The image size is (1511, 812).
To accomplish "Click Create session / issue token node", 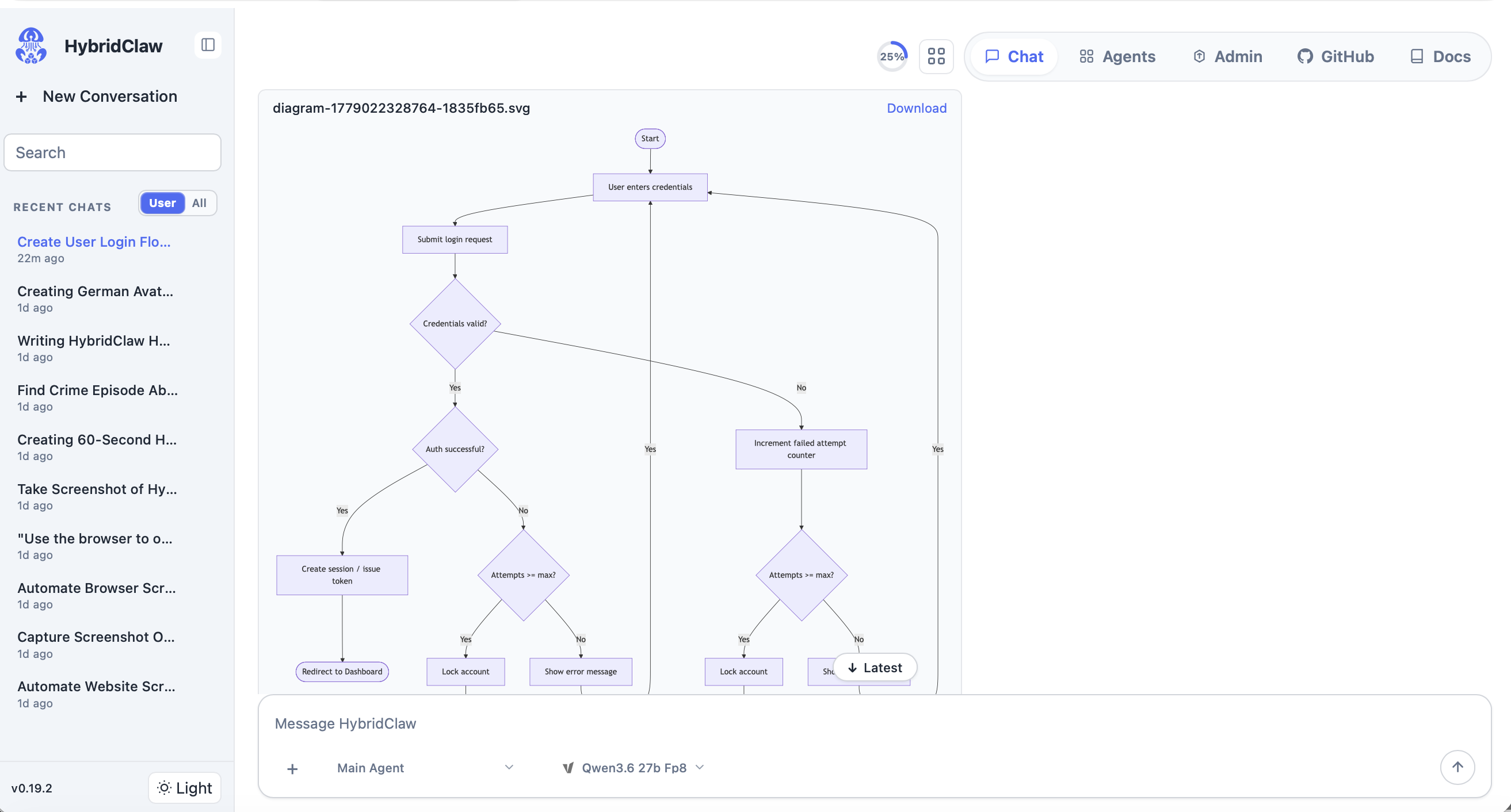I will [x=342, y=575].
